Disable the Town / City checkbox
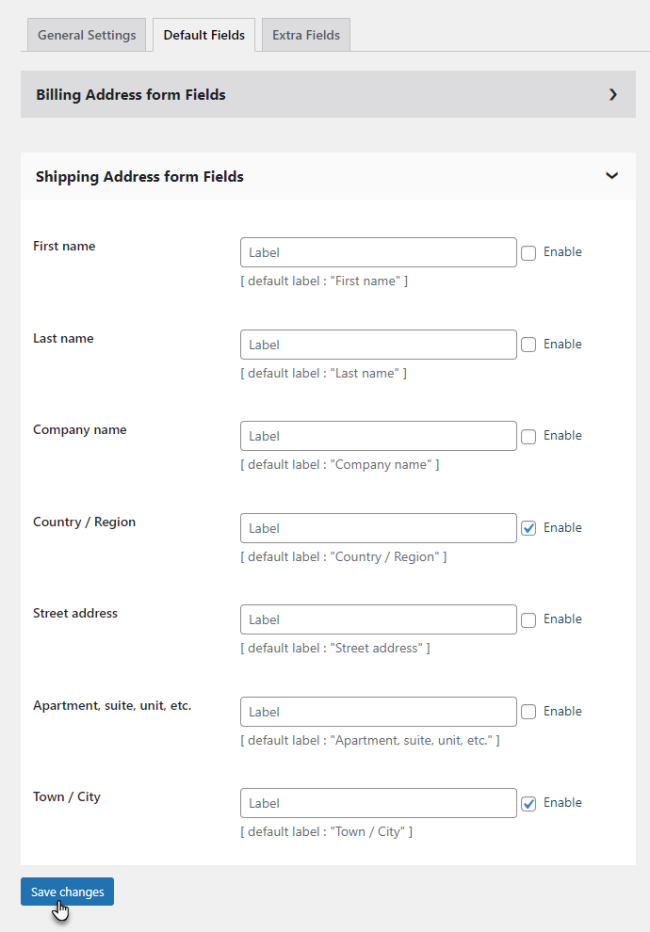650x932 pixels. (529, 803)
